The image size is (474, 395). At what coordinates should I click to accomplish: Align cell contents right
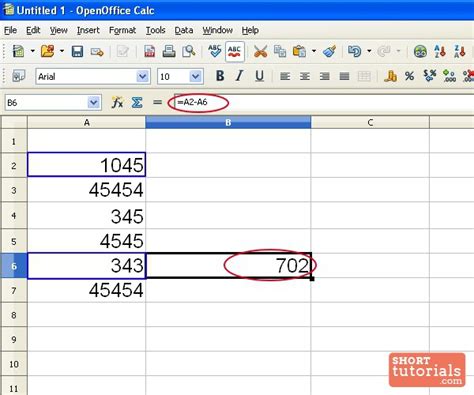(324, 77)
